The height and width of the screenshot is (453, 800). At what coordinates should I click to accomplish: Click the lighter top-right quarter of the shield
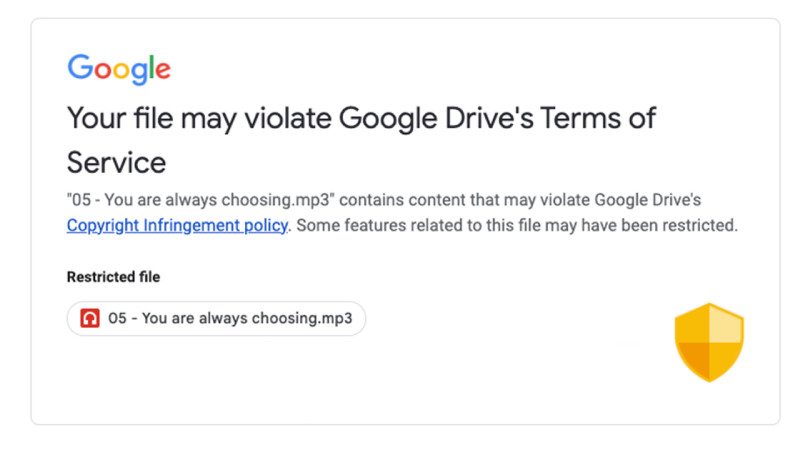726,326
